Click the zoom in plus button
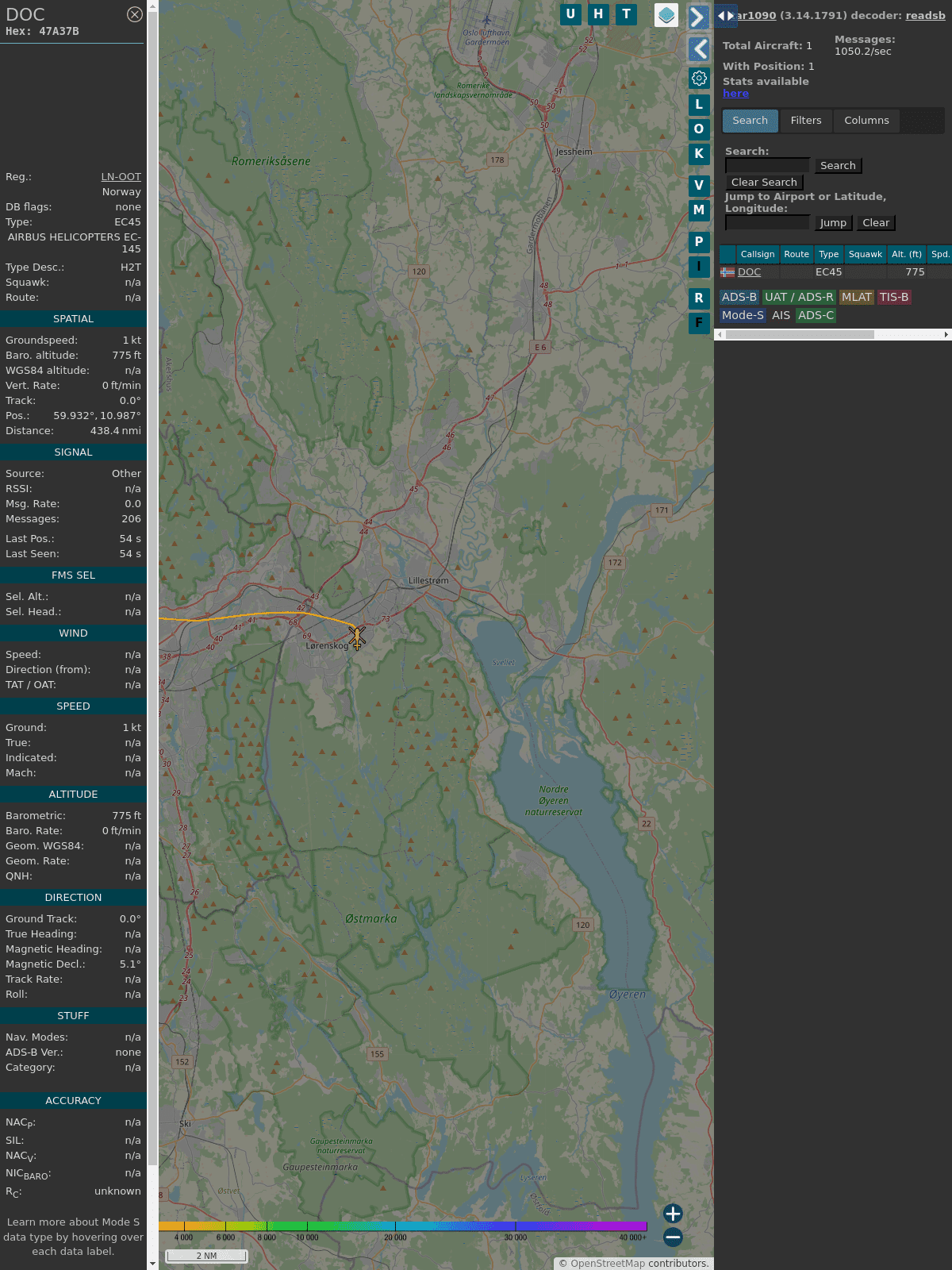 coord(673,1213)
